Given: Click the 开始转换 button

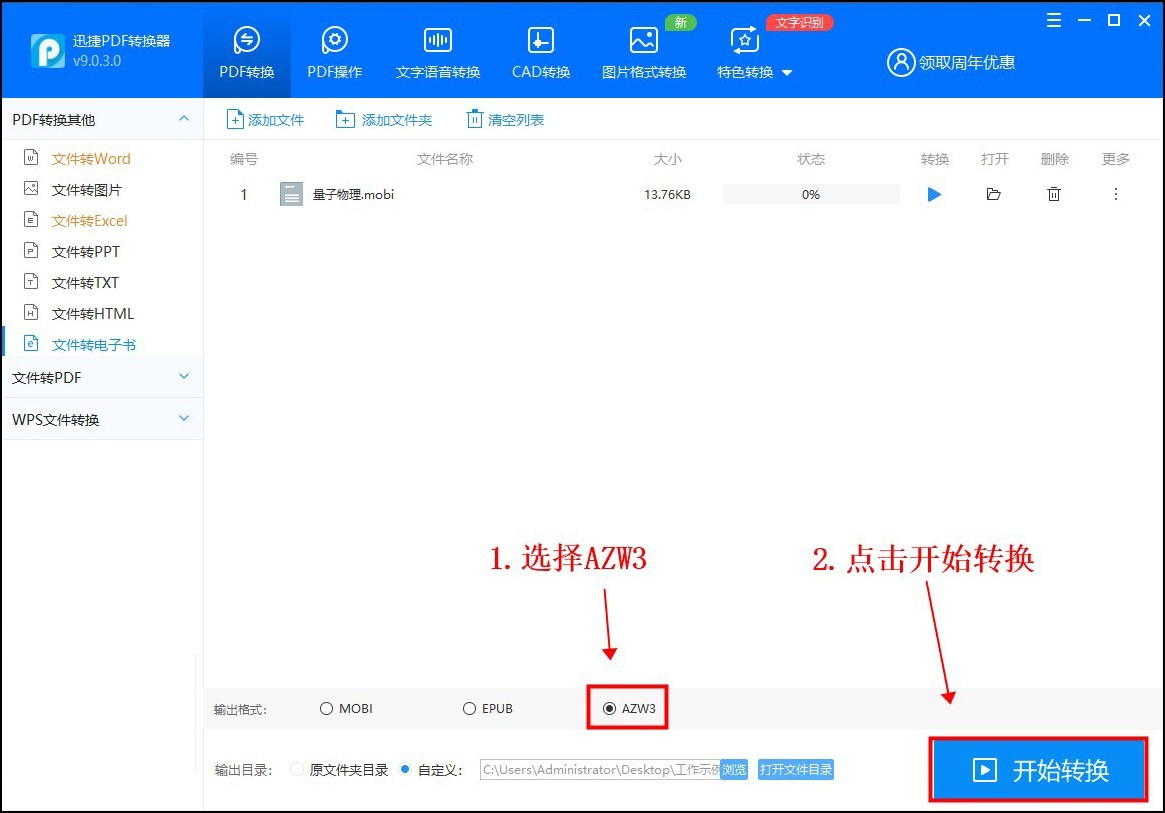Looking at the screenshot, I should click(x=1037, y=769).
